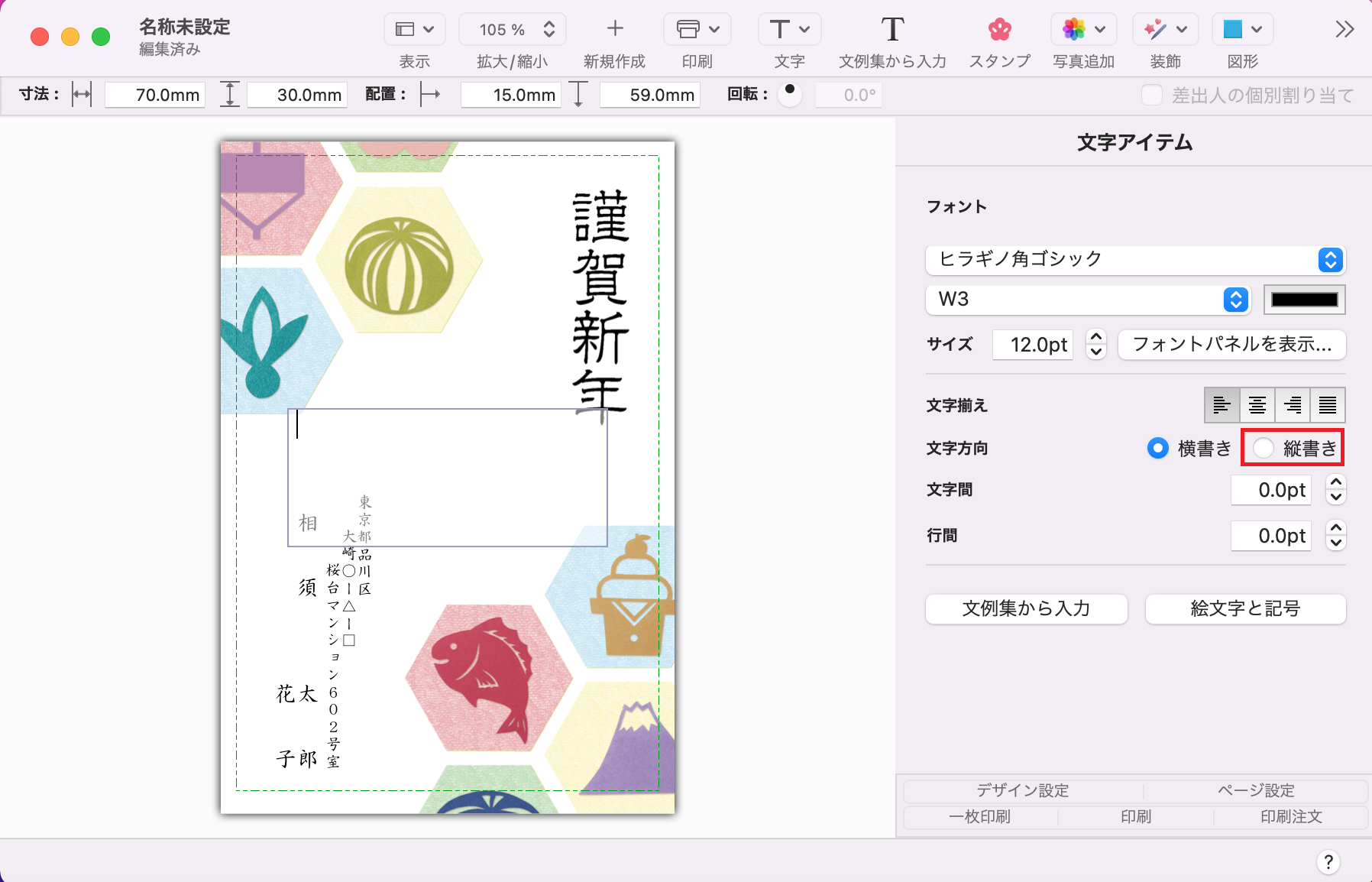Screen dimensions: 1372x882
Task: Select the justify text alignment icon
Action: (x=1328, y=405)
